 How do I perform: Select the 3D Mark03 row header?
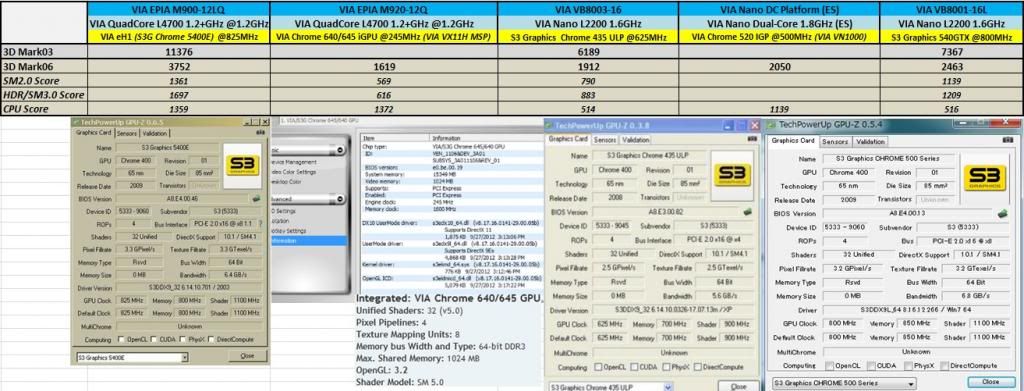(x=44, y=52)
